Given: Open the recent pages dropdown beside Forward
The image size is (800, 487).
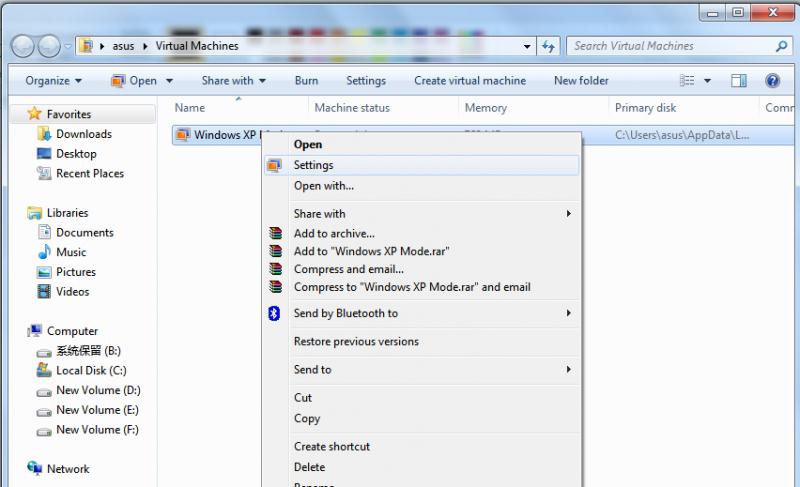Looking at the screenshot, I should tap(68, 46).
